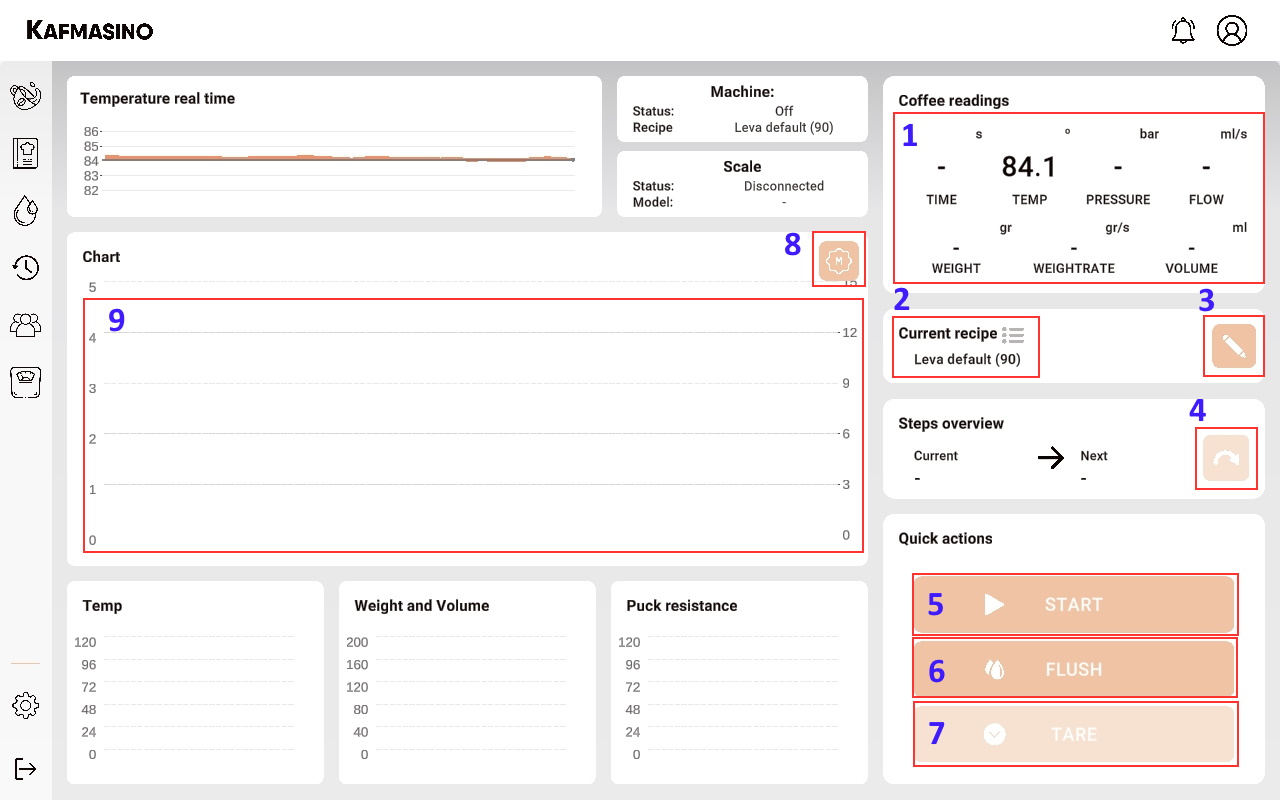
Task: Click the VOLUME label
Action: click(x=1191, y=268)
